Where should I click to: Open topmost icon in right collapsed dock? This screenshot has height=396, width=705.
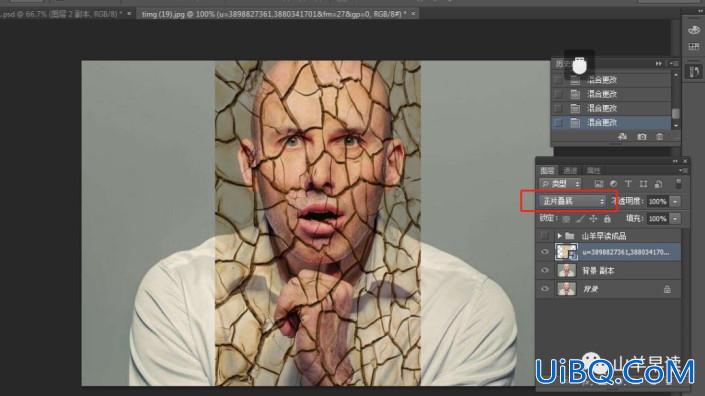click(694, 30)
